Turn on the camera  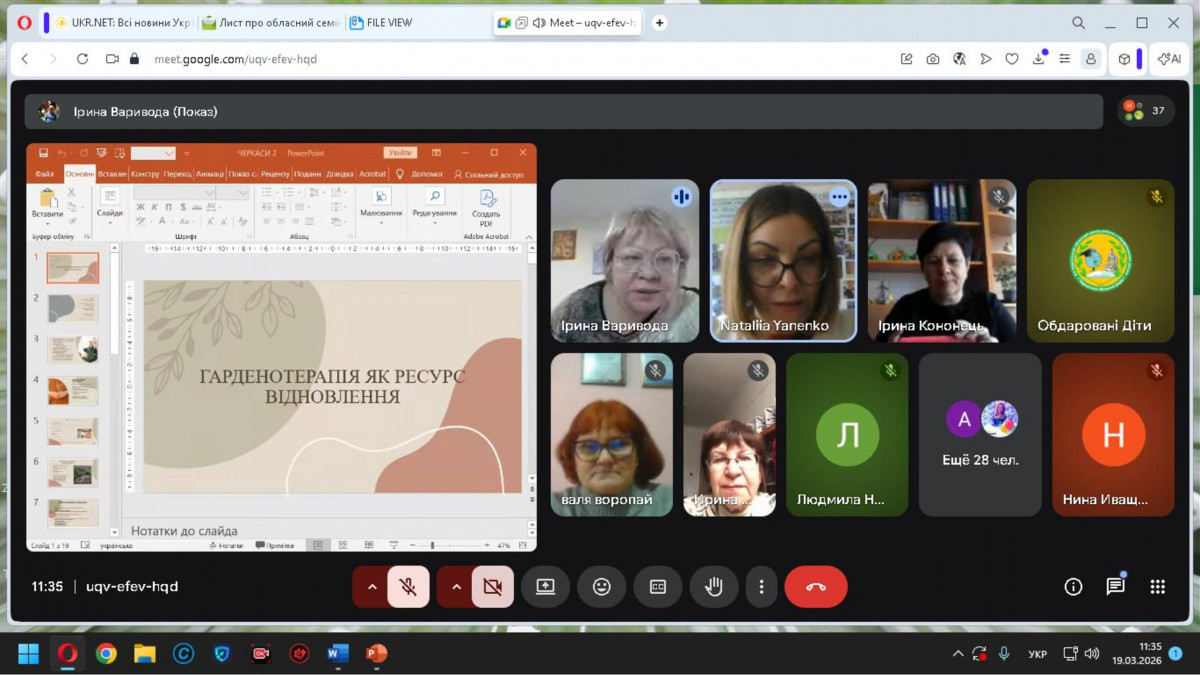click(492, 587)
